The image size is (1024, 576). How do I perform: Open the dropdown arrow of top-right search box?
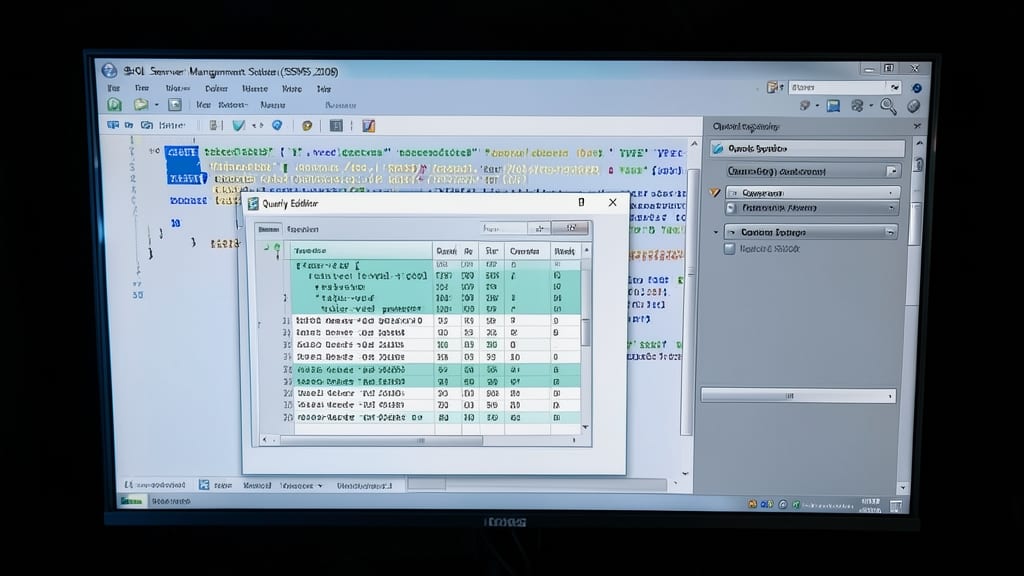(x=895, y=88)
